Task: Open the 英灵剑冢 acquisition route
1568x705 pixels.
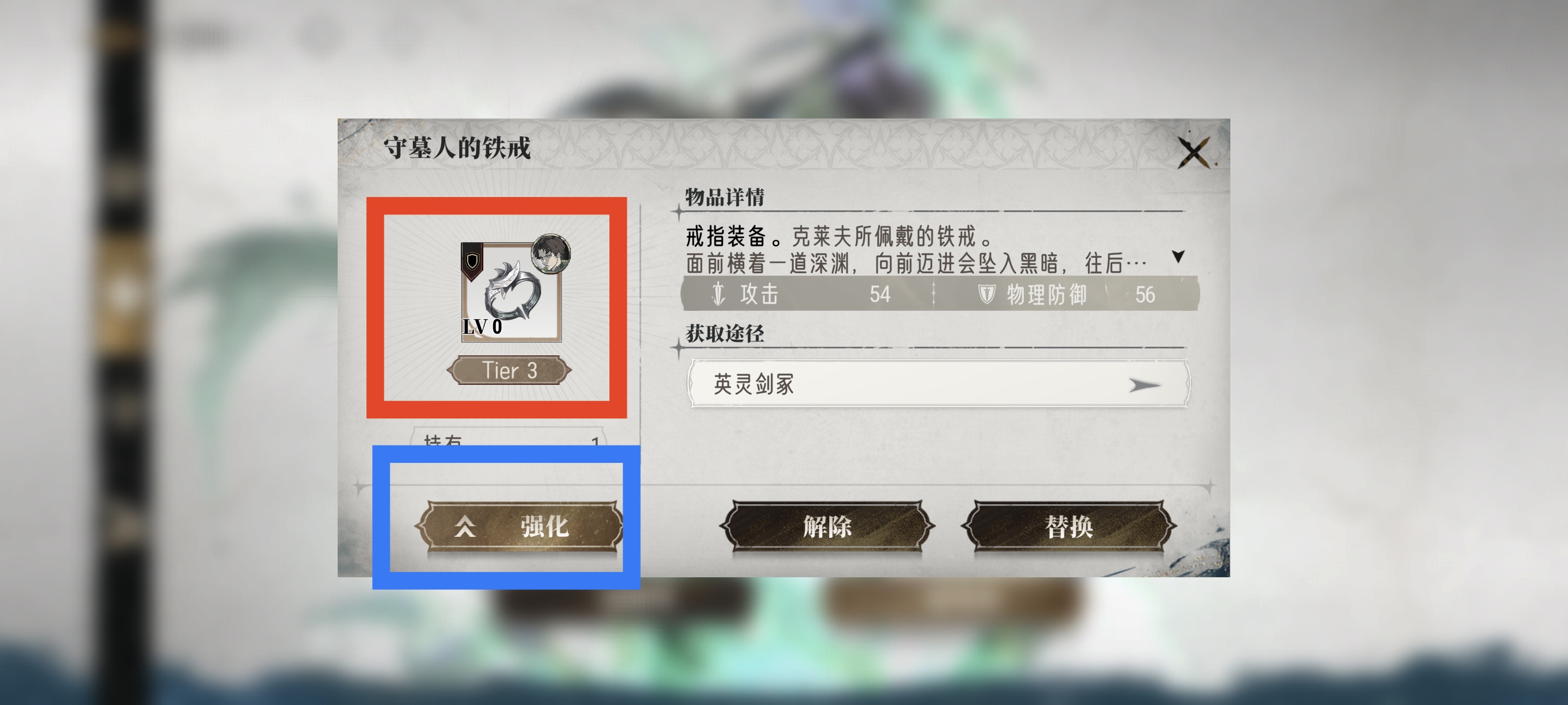Action: pos(938,384)
